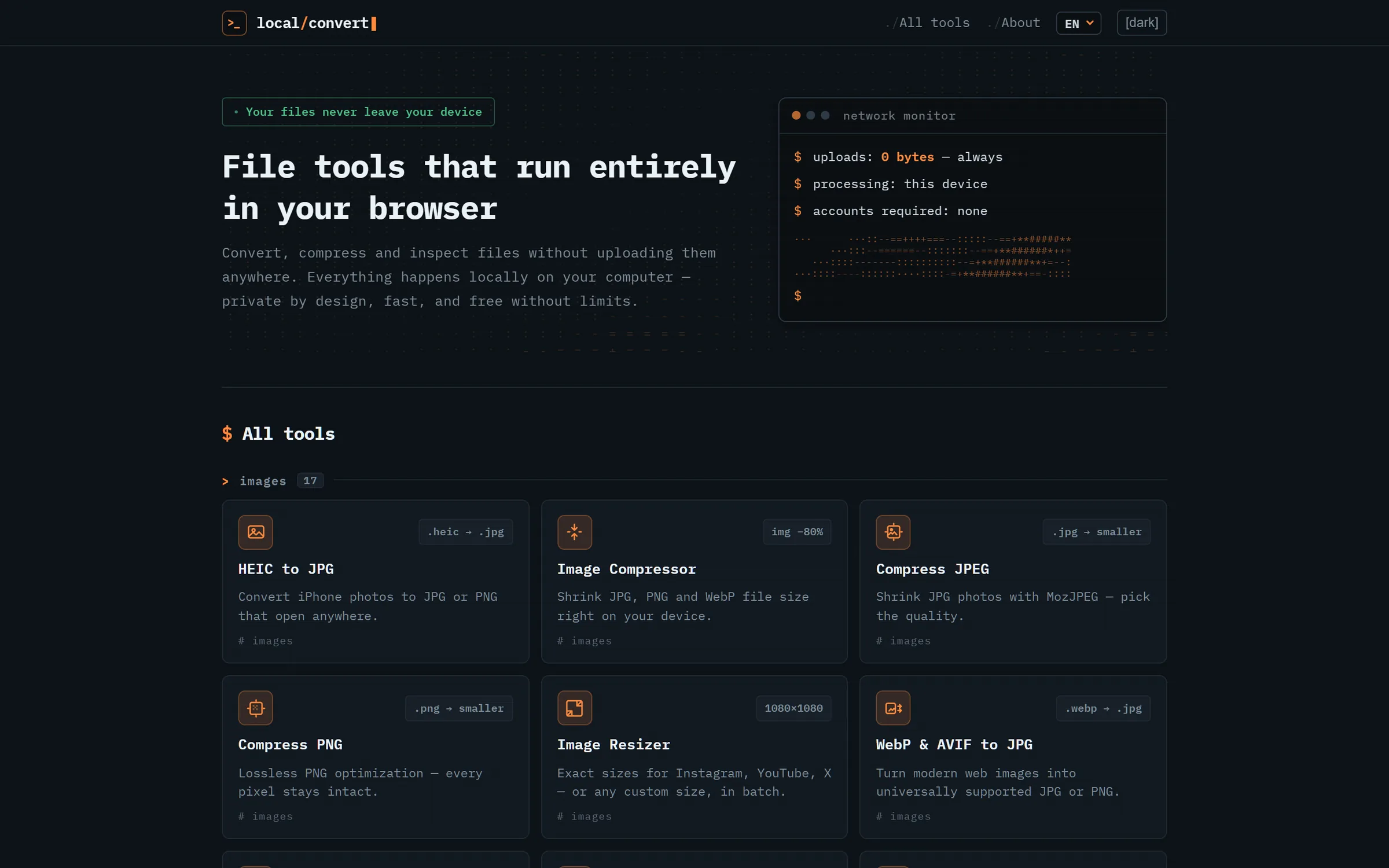Click the img −80% badge
Viewport: 1389px width, 868px height.
pyautogui.click(x=797, y=532)
